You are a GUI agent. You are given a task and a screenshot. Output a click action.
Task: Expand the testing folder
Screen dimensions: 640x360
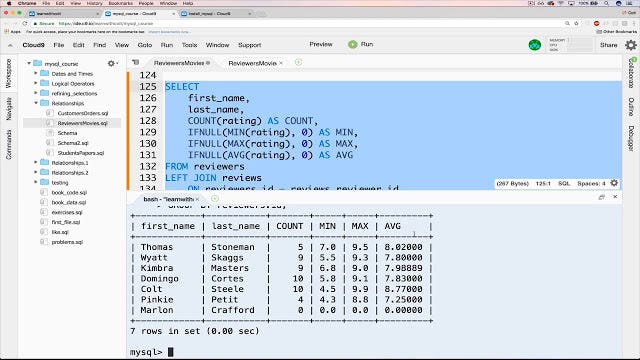pyautogui.click(x=36, y=182)
